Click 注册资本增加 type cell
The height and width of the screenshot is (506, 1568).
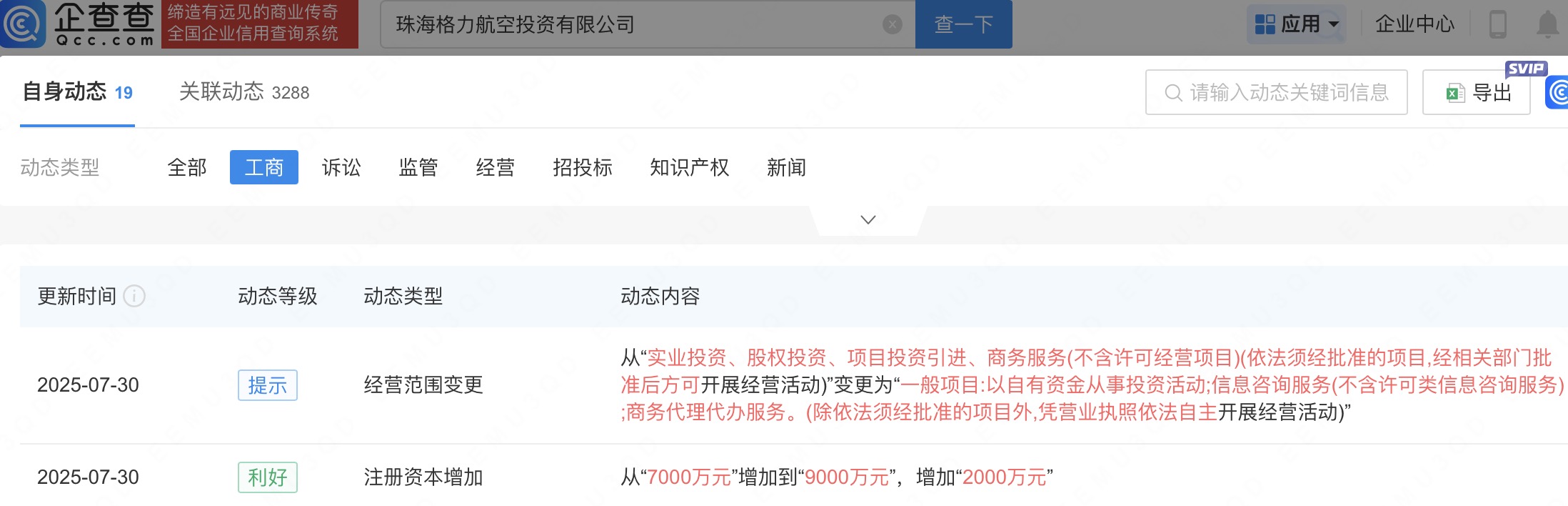coord(423,477)
